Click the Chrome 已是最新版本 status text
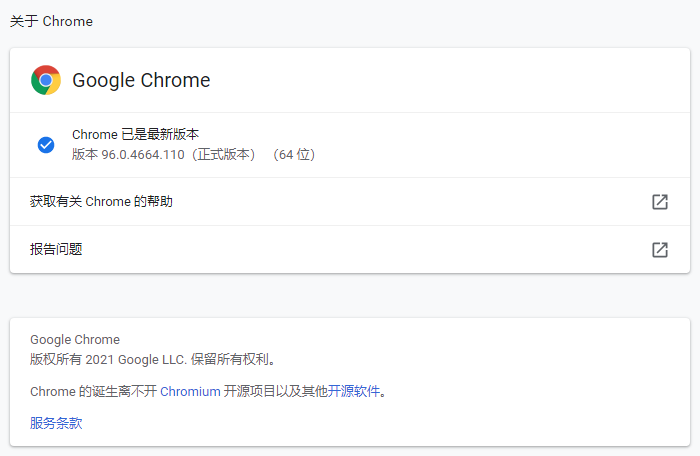700x456 pixels. click(x=135, y=135)
